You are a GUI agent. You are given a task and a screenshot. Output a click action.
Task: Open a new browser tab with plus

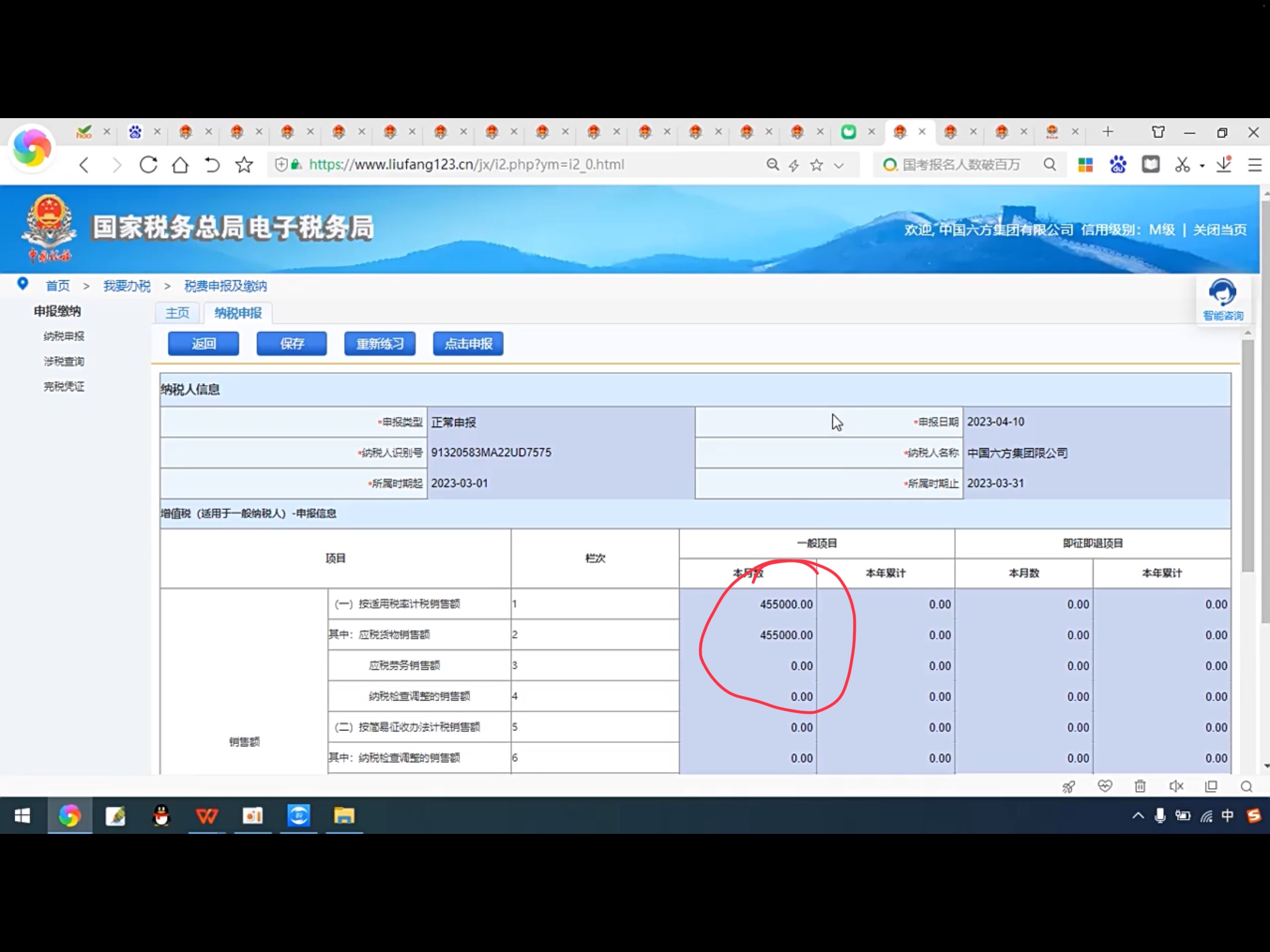point(1108,132)
